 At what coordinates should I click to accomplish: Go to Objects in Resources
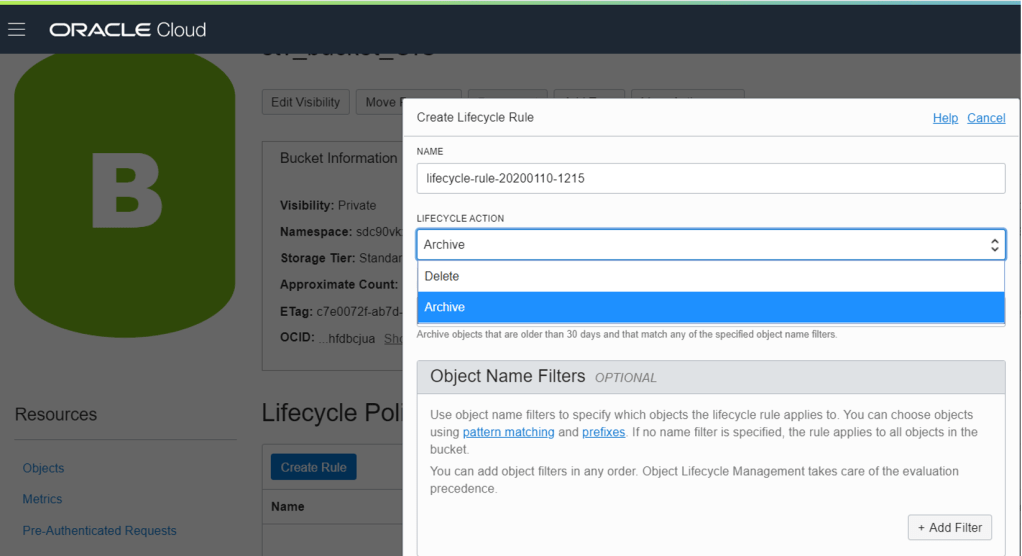coord(43,468)
